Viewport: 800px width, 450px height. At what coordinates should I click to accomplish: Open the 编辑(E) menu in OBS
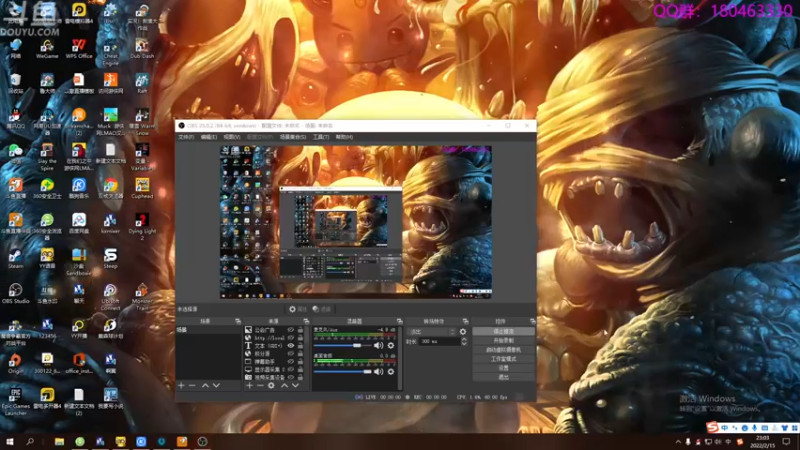point(209,137)
